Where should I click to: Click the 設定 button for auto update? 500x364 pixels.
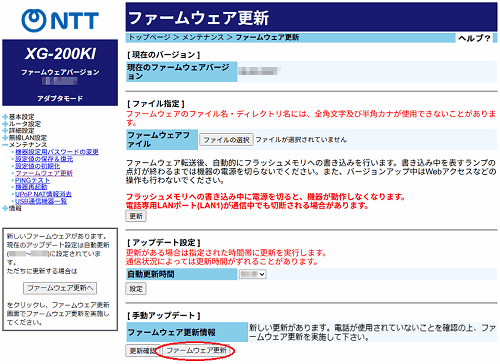pyautogui.click(x=136, y=289)
